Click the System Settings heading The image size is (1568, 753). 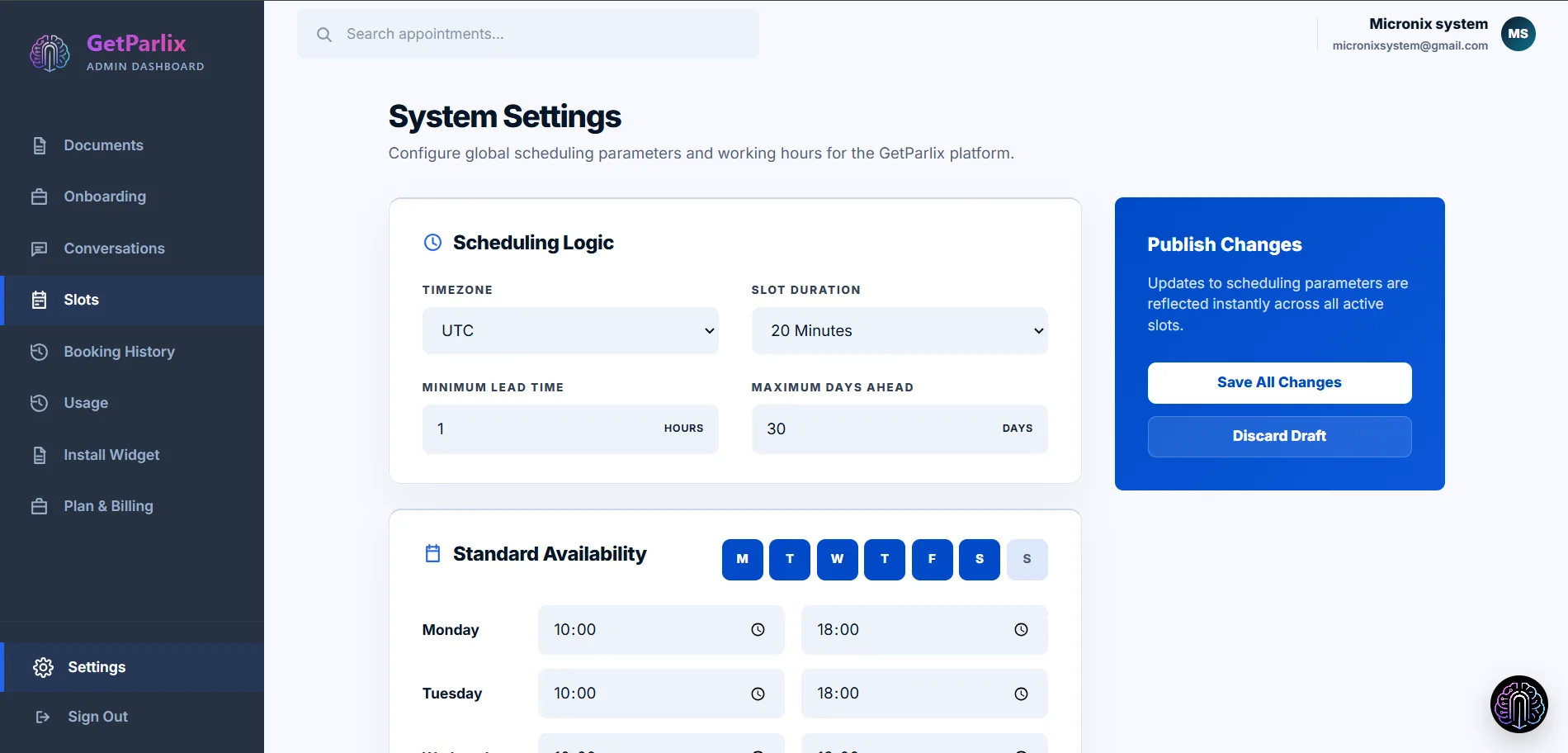(x=505, y=116)
